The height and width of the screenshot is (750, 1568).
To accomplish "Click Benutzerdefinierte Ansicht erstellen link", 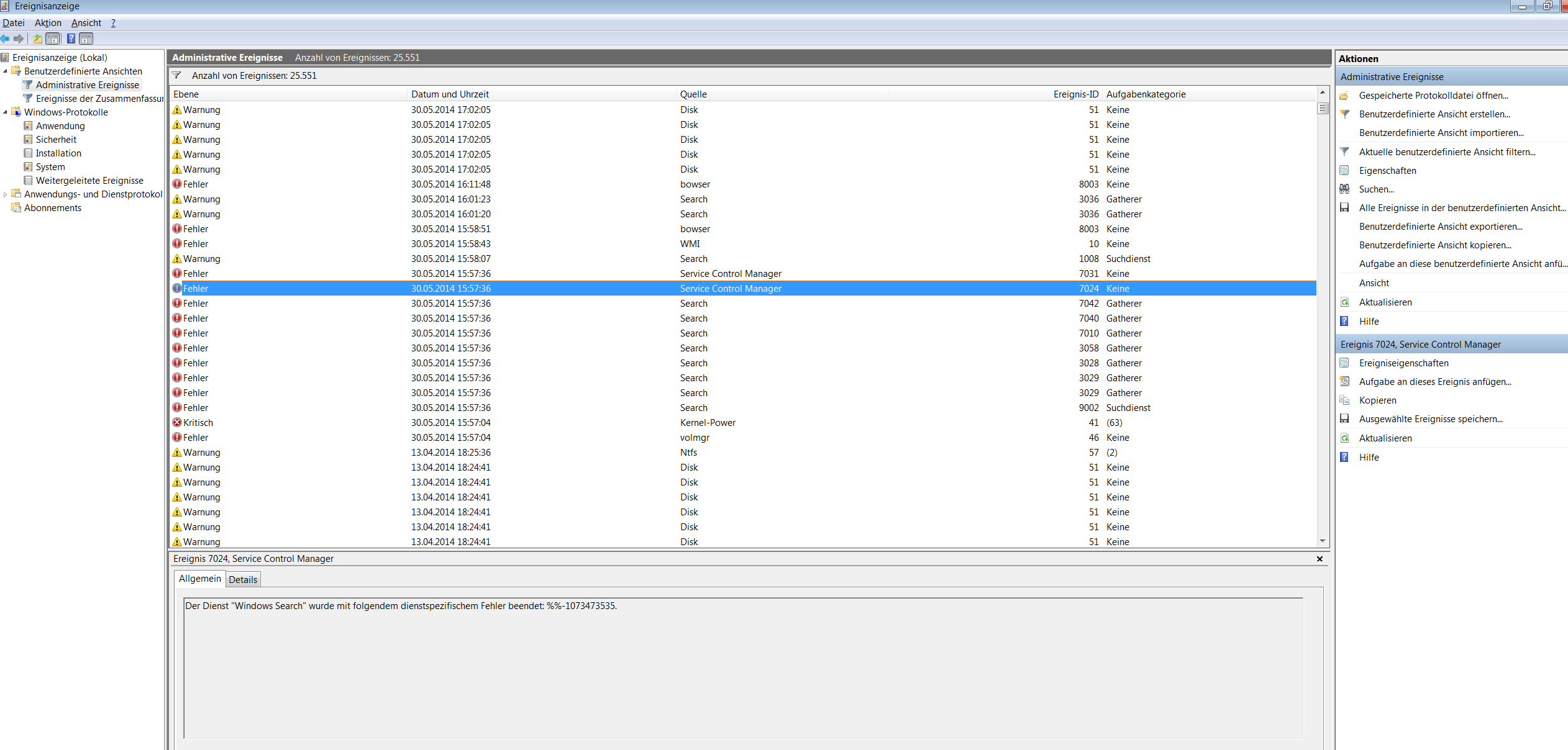I will pyautogui.click(x=1434, y=114).
